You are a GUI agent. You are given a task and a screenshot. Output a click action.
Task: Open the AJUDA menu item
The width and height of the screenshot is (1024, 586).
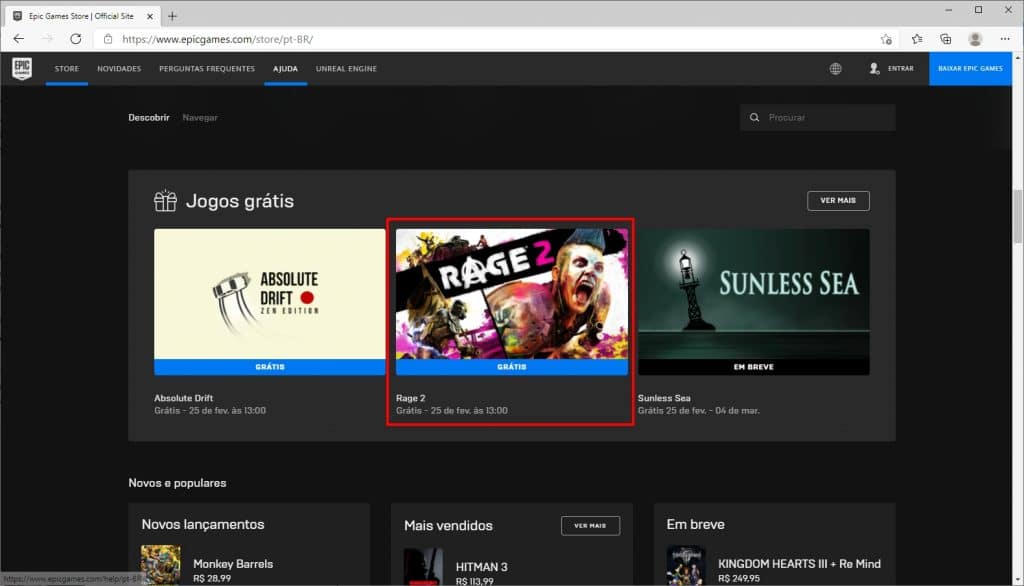coord(285,69)
